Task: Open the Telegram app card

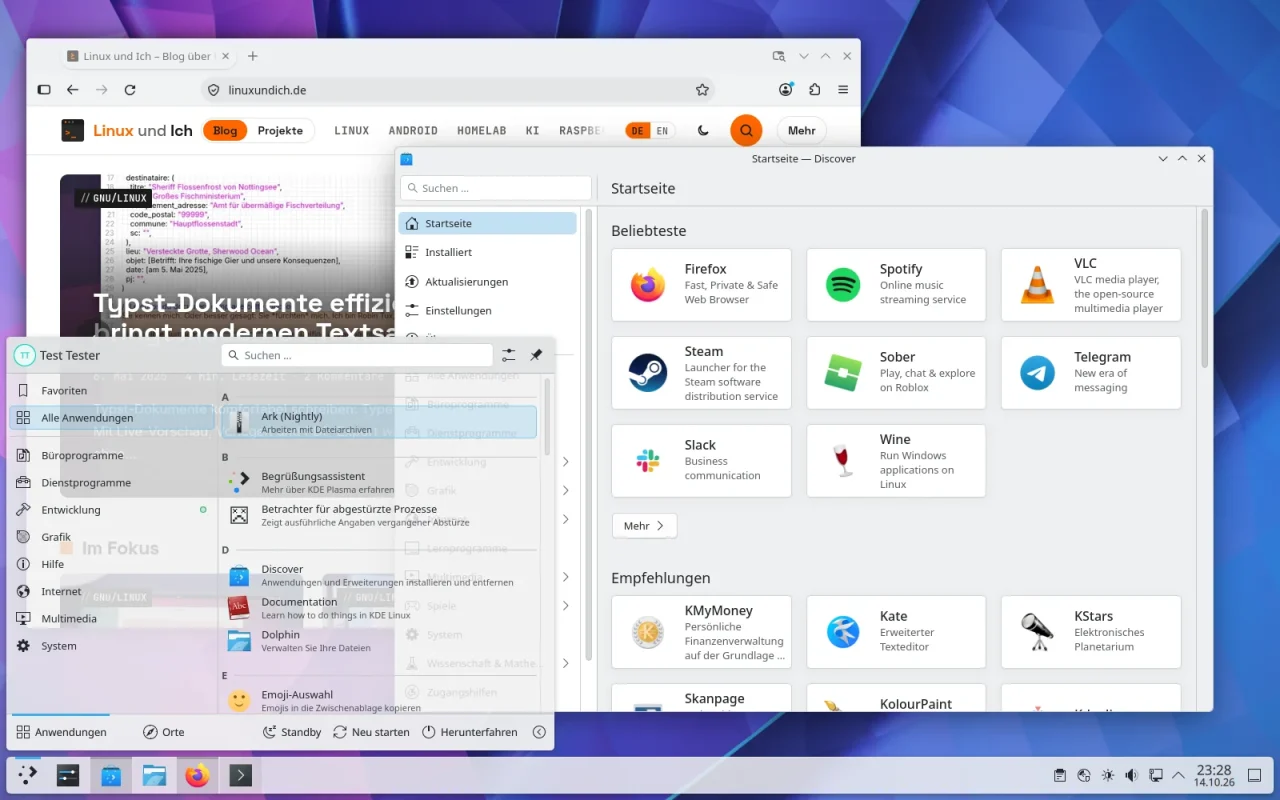Action: tap(1091, 373)
